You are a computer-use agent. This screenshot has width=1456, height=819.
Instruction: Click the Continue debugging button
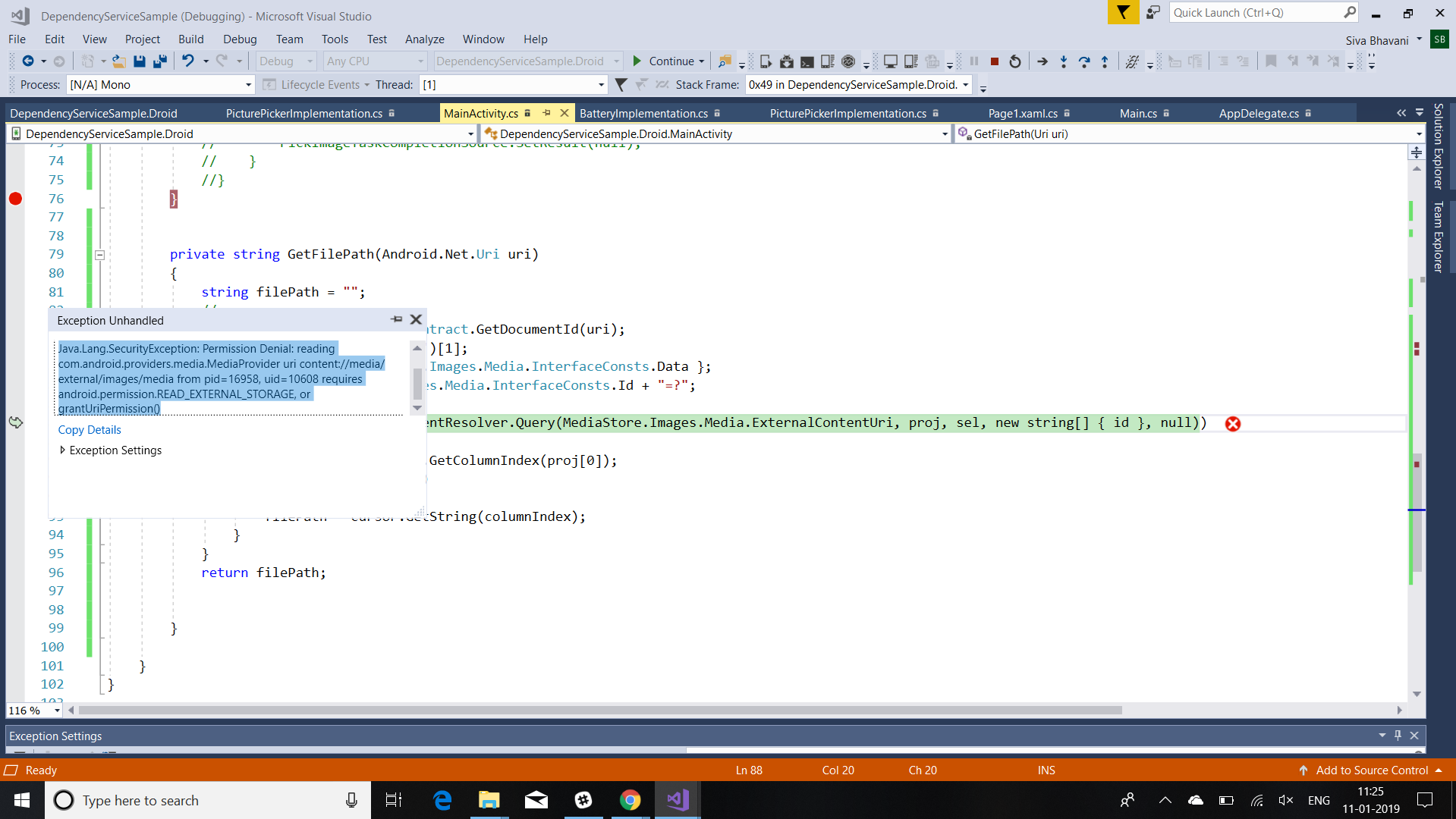point(663,61)
